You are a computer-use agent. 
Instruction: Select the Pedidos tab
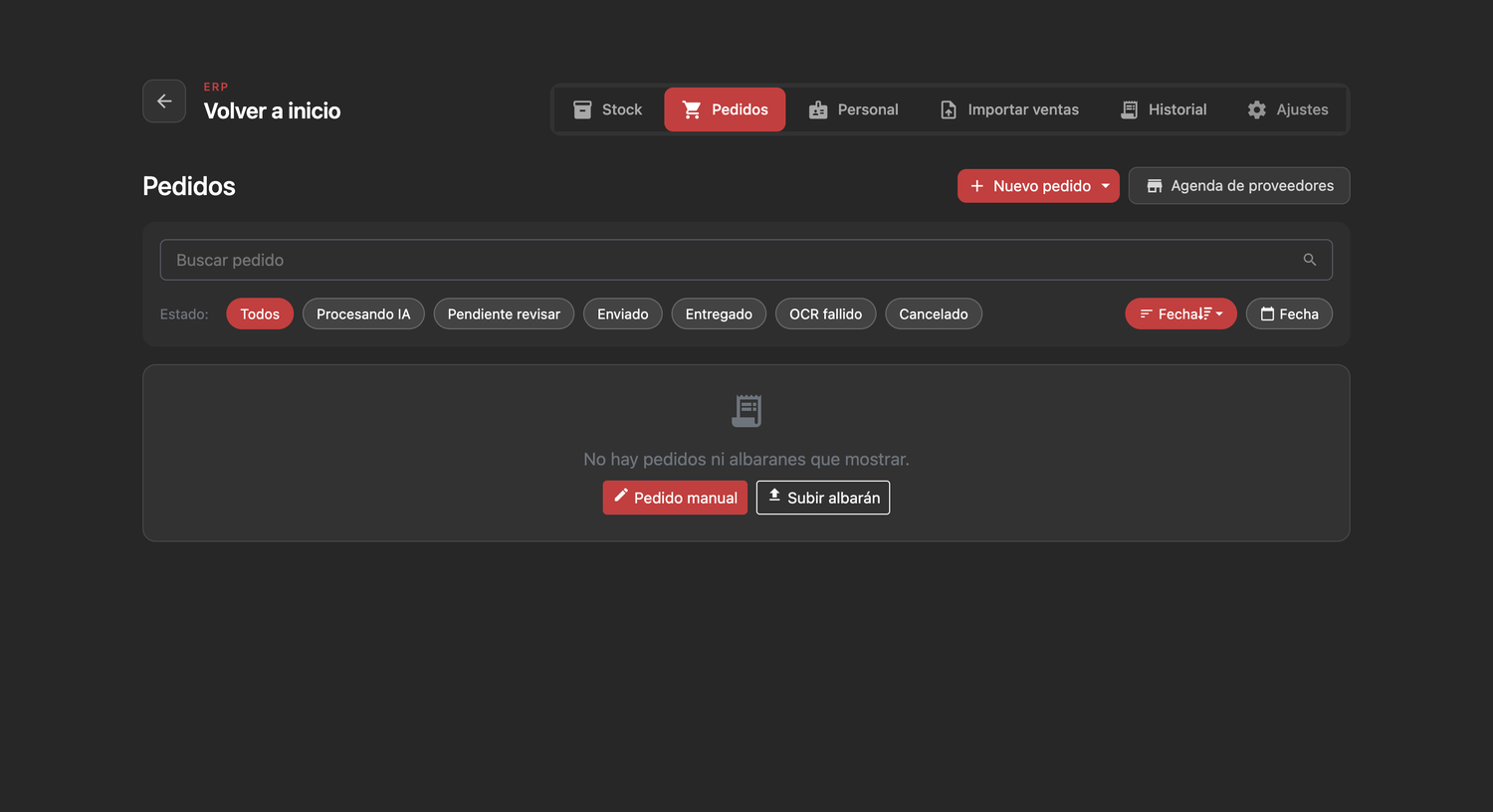[x=725, y=109]
